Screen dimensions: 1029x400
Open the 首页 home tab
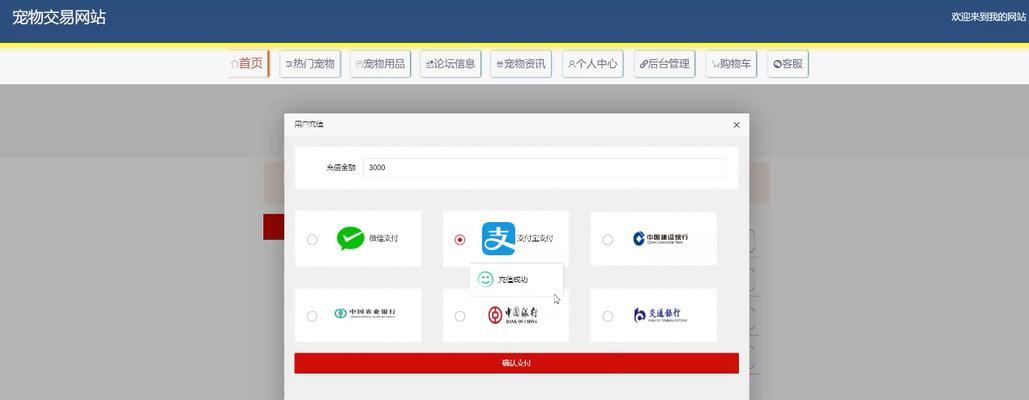click(249, 64)
